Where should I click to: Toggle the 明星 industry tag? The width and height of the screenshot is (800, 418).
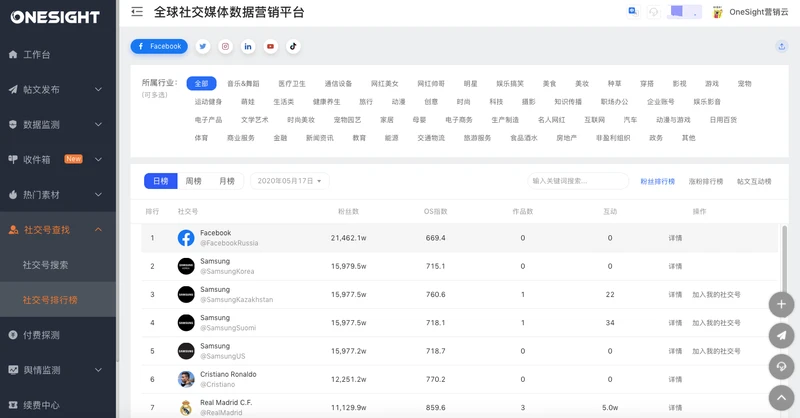coord(470,84)
